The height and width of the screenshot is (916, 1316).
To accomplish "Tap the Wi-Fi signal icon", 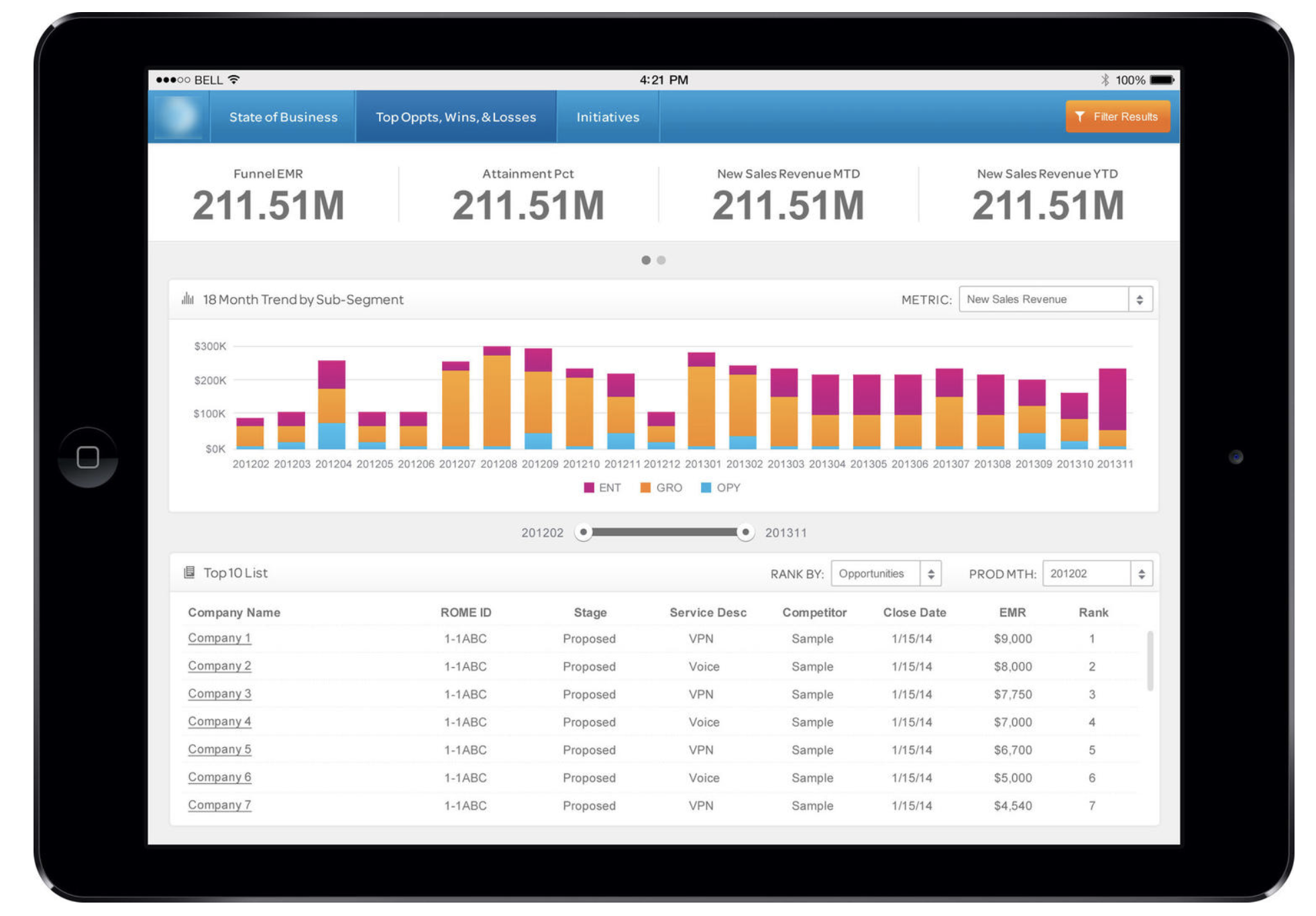I will 234,80.
